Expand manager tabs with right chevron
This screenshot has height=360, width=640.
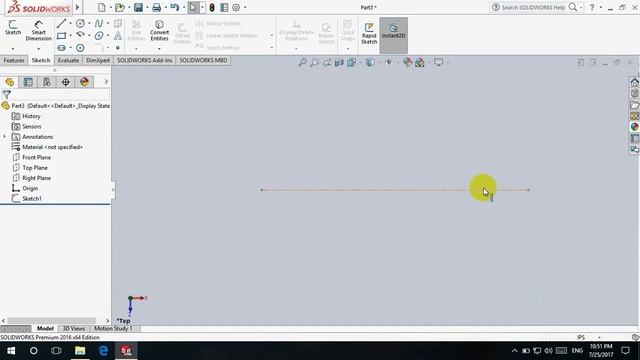pos(106,82)
